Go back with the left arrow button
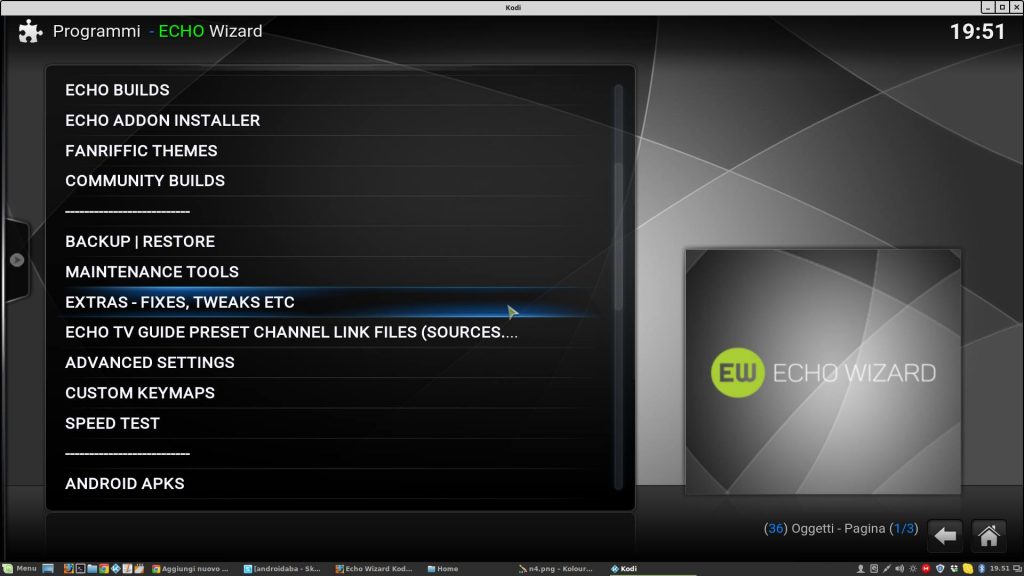1024x576 pixels. coord(944,536)
